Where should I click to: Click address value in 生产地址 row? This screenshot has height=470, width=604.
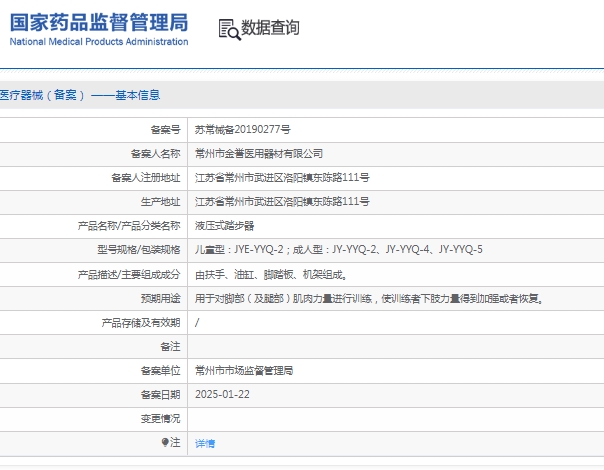pyautogui.click(x=282, y=201)
